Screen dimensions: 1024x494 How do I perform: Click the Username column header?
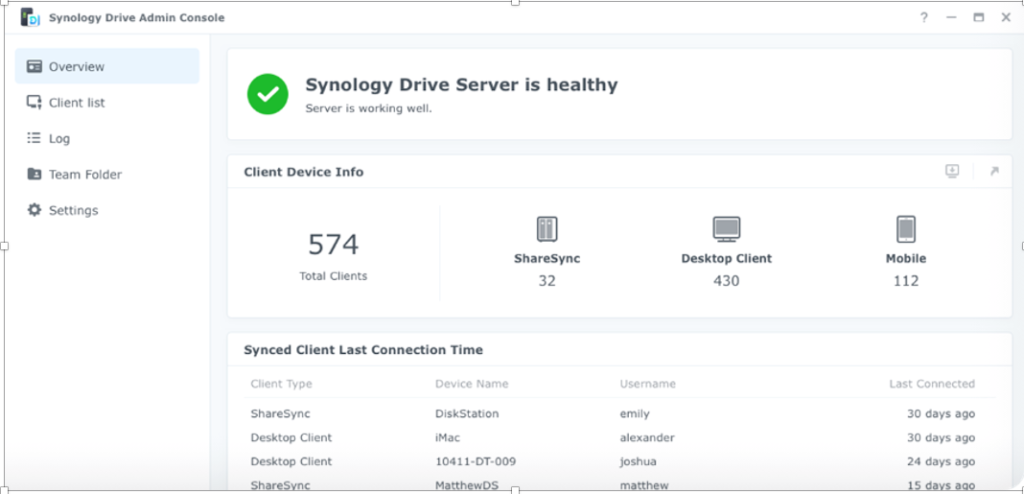pos(647,384)
